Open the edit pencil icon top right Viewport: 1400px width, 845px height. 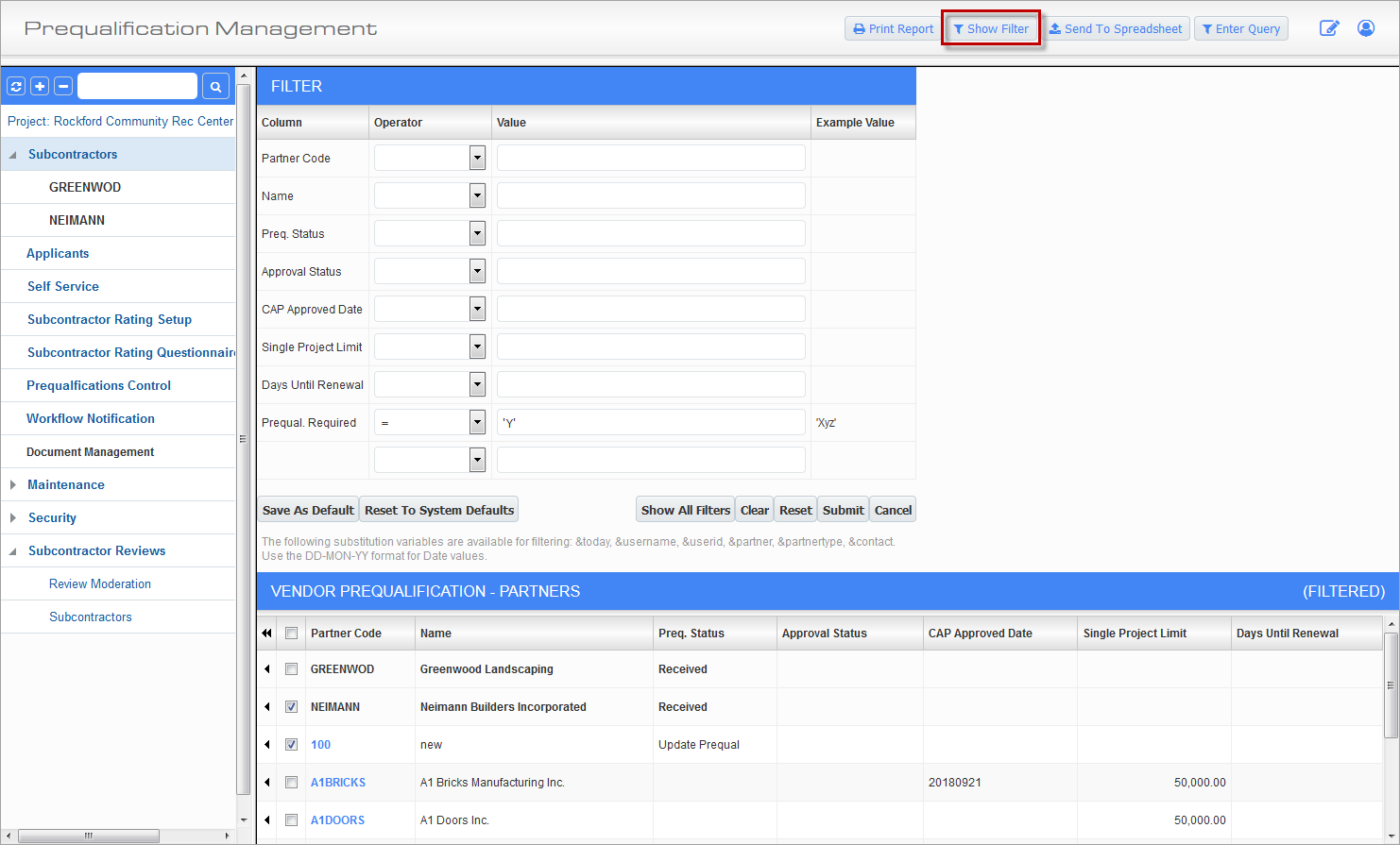pyautogui.click(x=1329, y=28)
